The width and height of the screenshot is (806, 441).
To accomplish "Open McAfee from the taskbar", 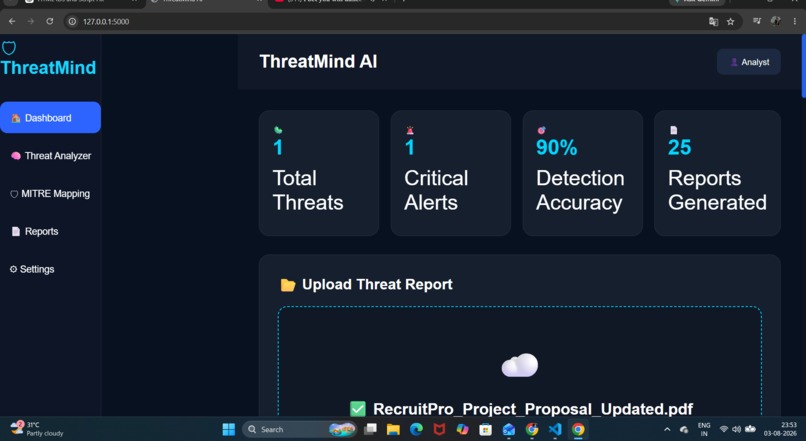I will (x=439, y=429).
